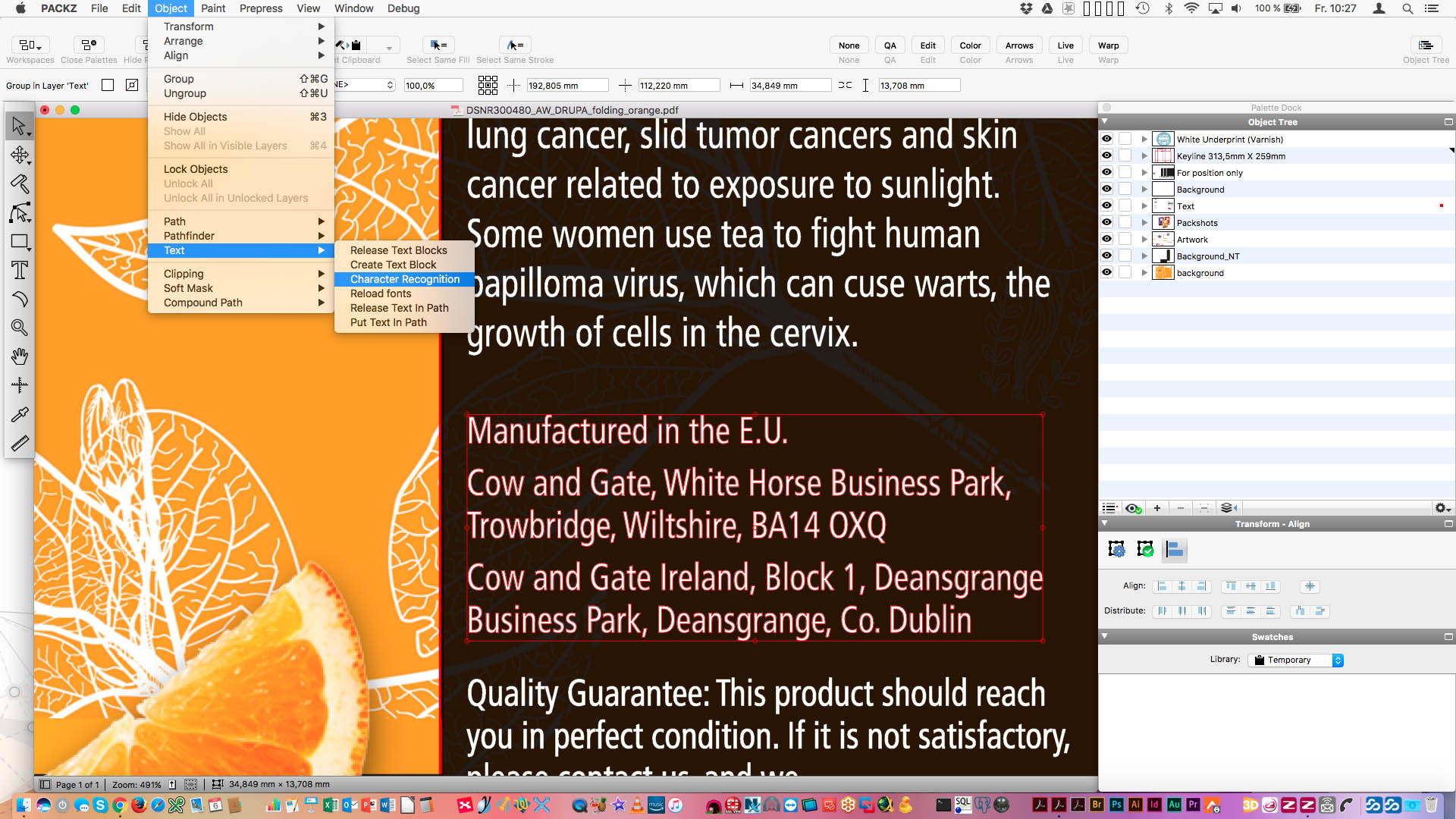Click the X position field 192,805 mm
The width and height of the screenshot is (1456, 819).
(567, 86)
